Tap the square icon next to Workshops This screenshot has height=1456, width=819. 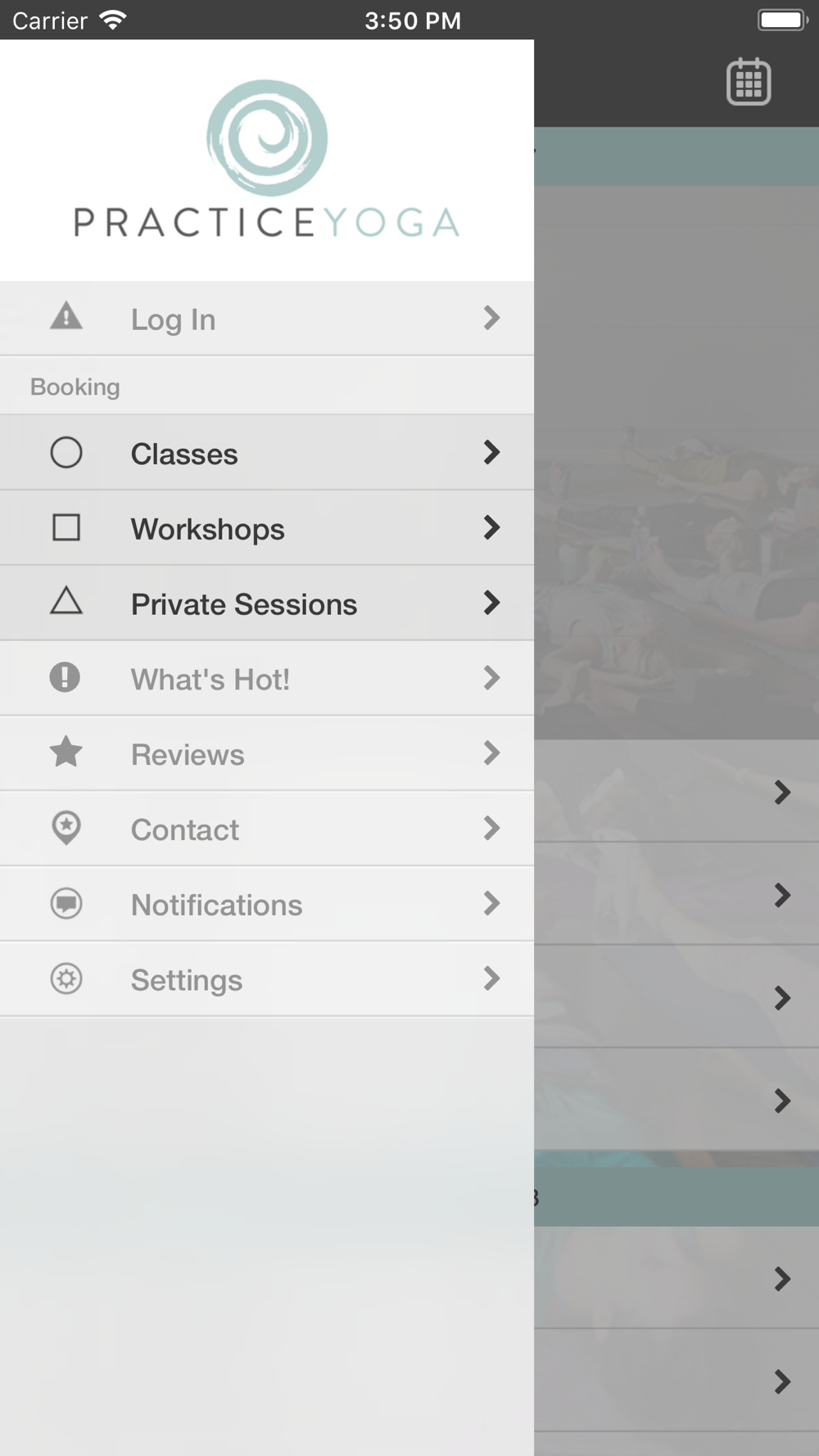click(66, 527)
